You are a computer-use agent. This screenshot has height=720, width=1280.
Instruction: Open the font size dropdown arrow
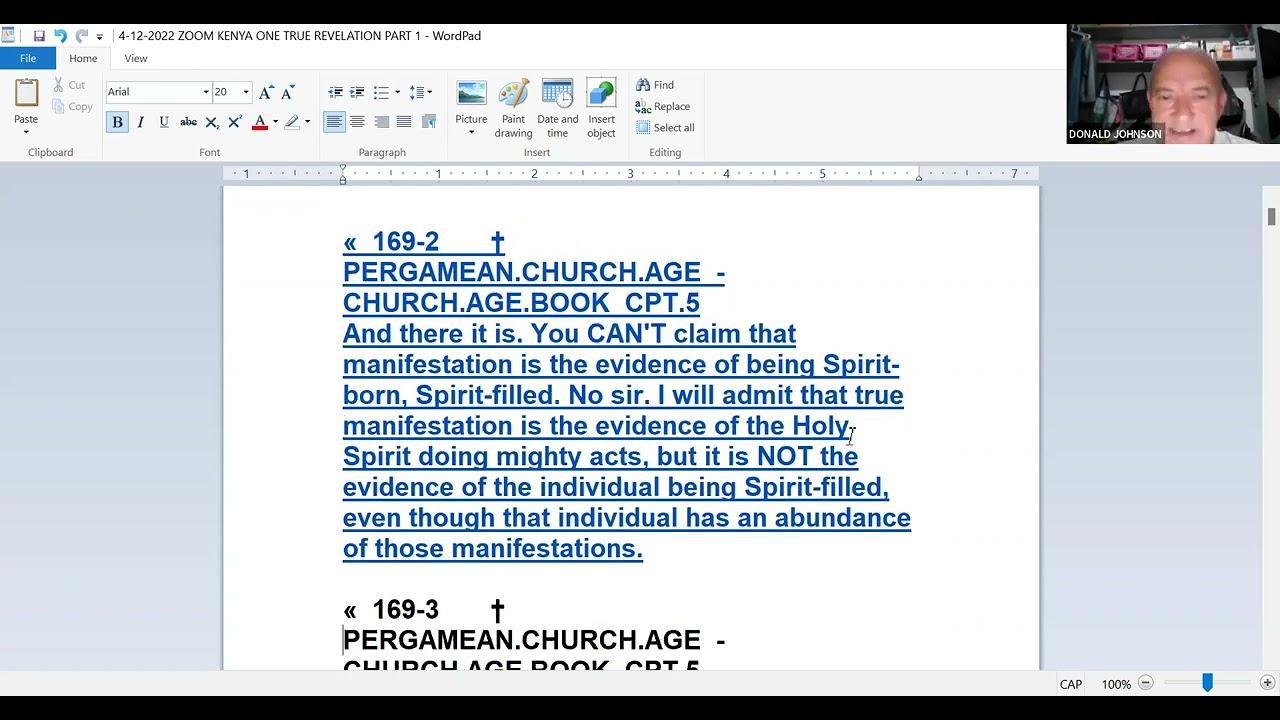[246, 92]
